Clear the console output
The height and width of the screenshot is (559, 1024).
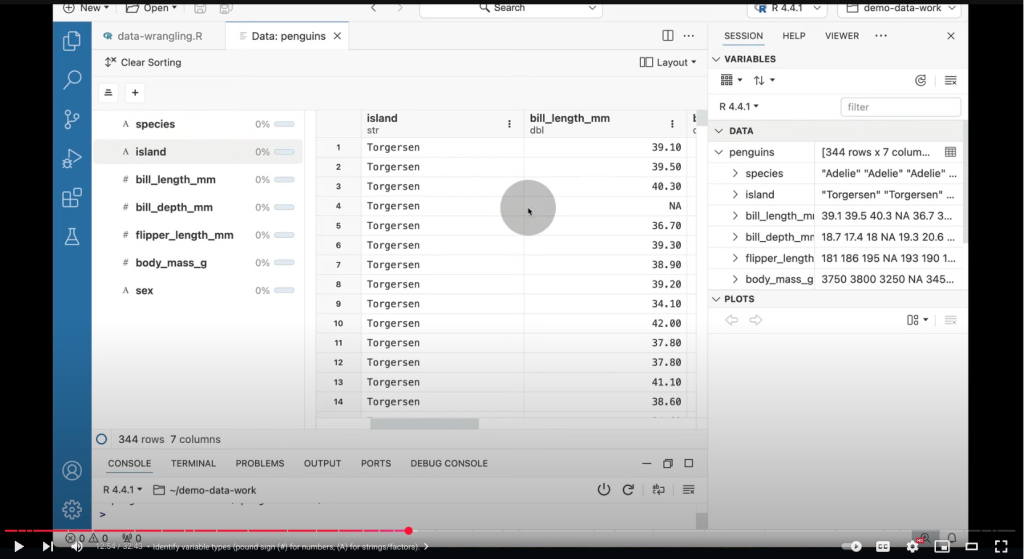click(688, 490)
